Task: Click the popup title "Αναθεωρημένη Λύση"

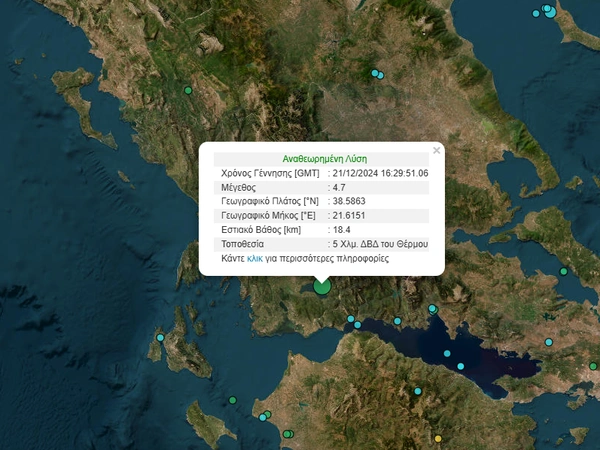Action: 325,158
